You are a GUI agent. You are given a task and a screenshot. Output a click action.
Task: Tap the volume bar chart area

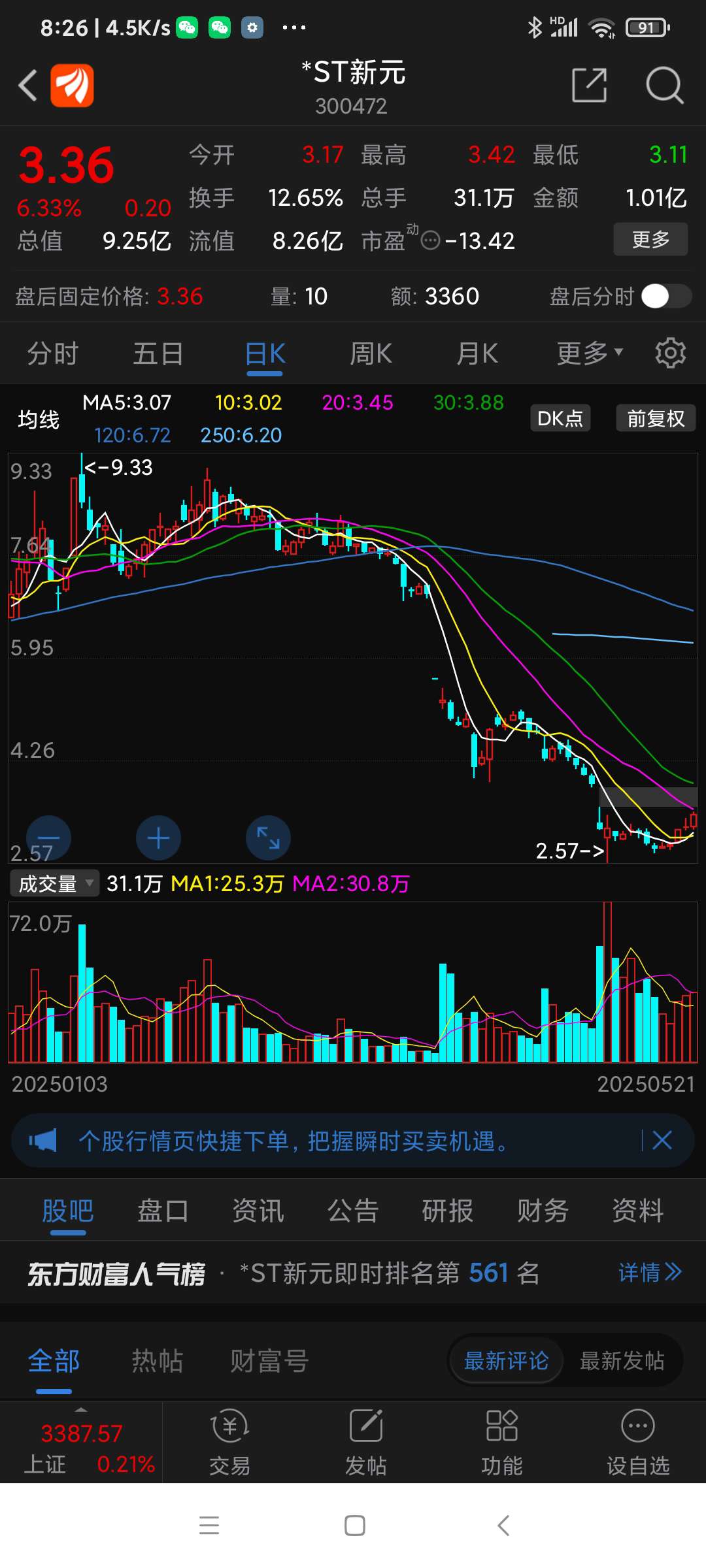[353, 982]
